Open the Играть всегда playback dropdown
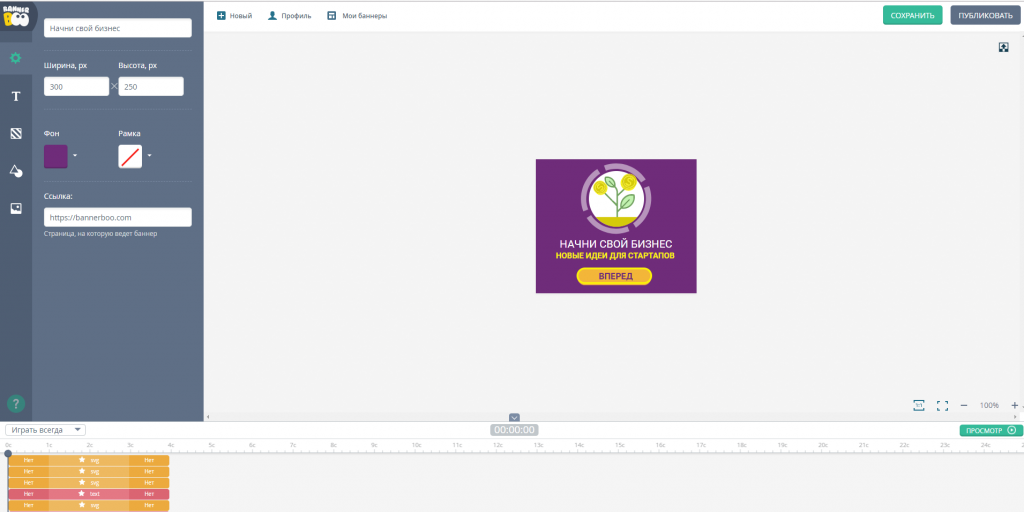This screenshot has width=1024, height=512. click(x=45, y=430)
